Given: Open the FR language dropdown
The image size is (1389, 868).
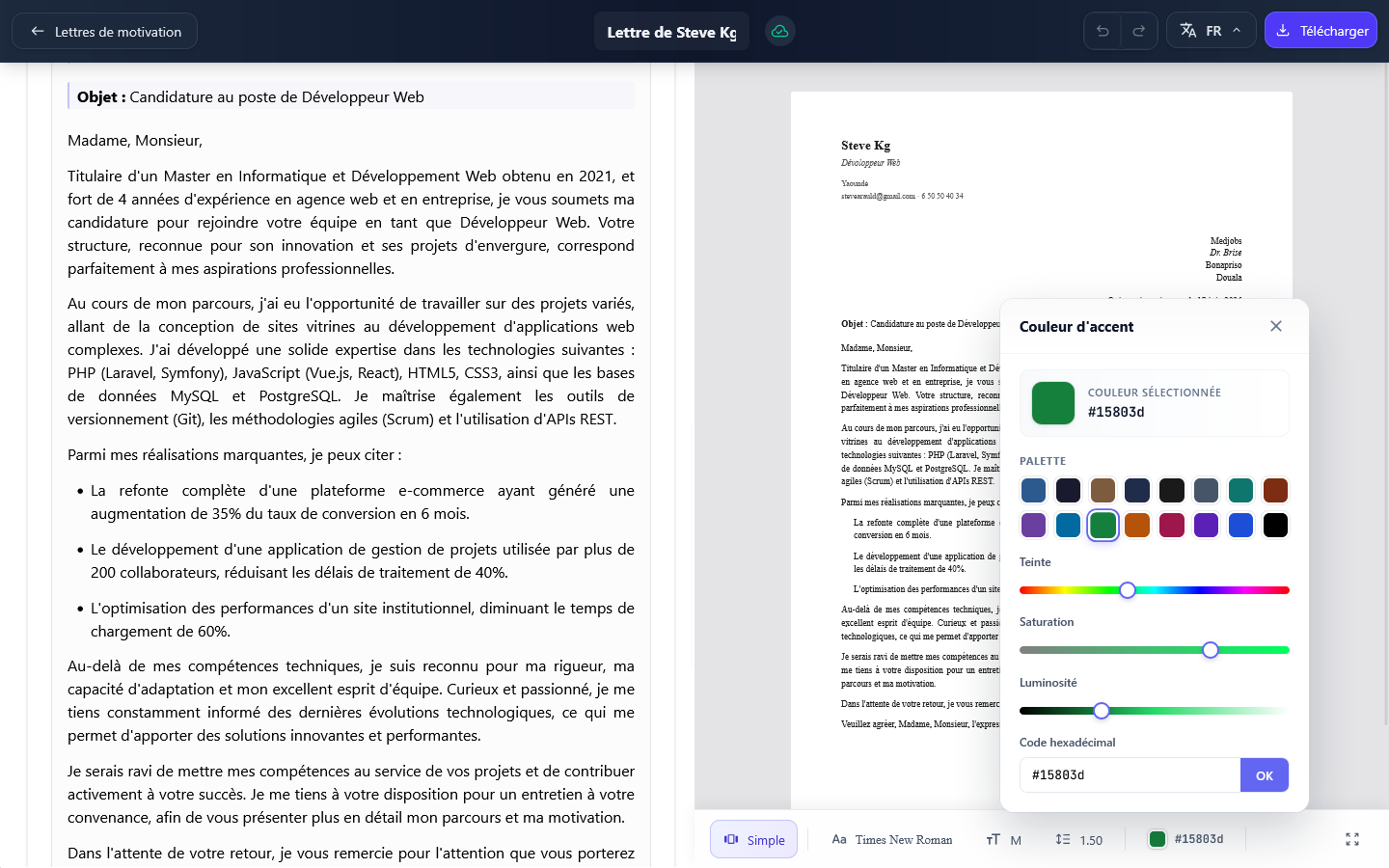Looking at the screenshot, I should click(x=1212, y=31).
